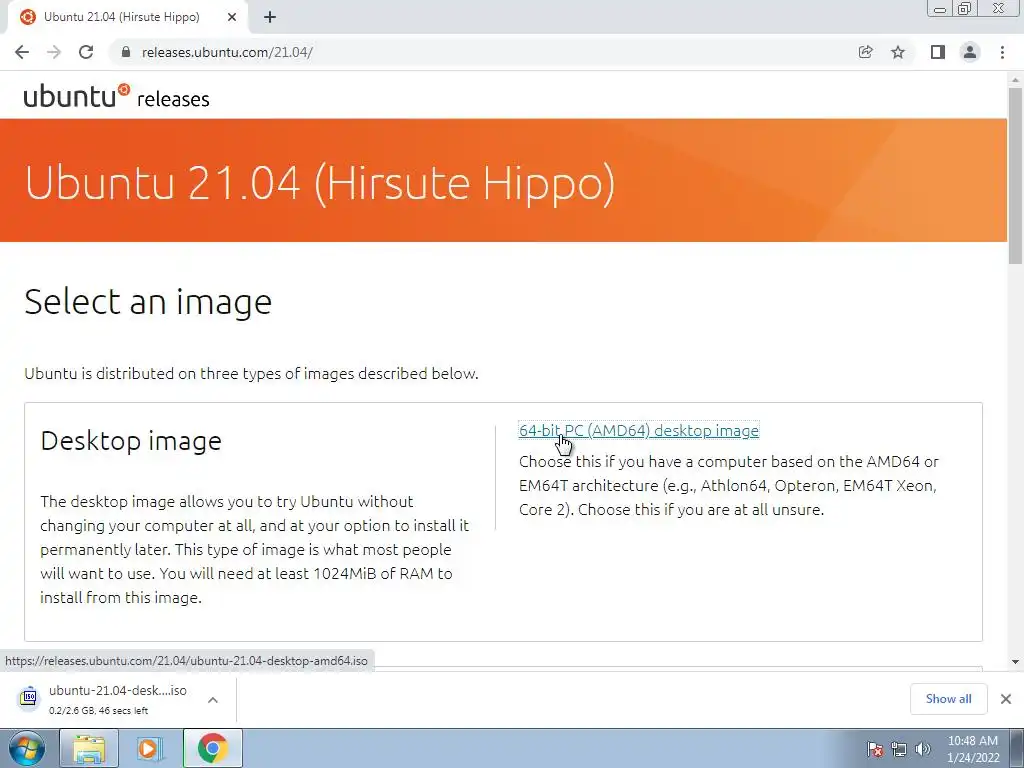Viewport: 1024px width, 768px height.
Task: Reload the Ubuntu releases page
Action: (x=86, y=52)
